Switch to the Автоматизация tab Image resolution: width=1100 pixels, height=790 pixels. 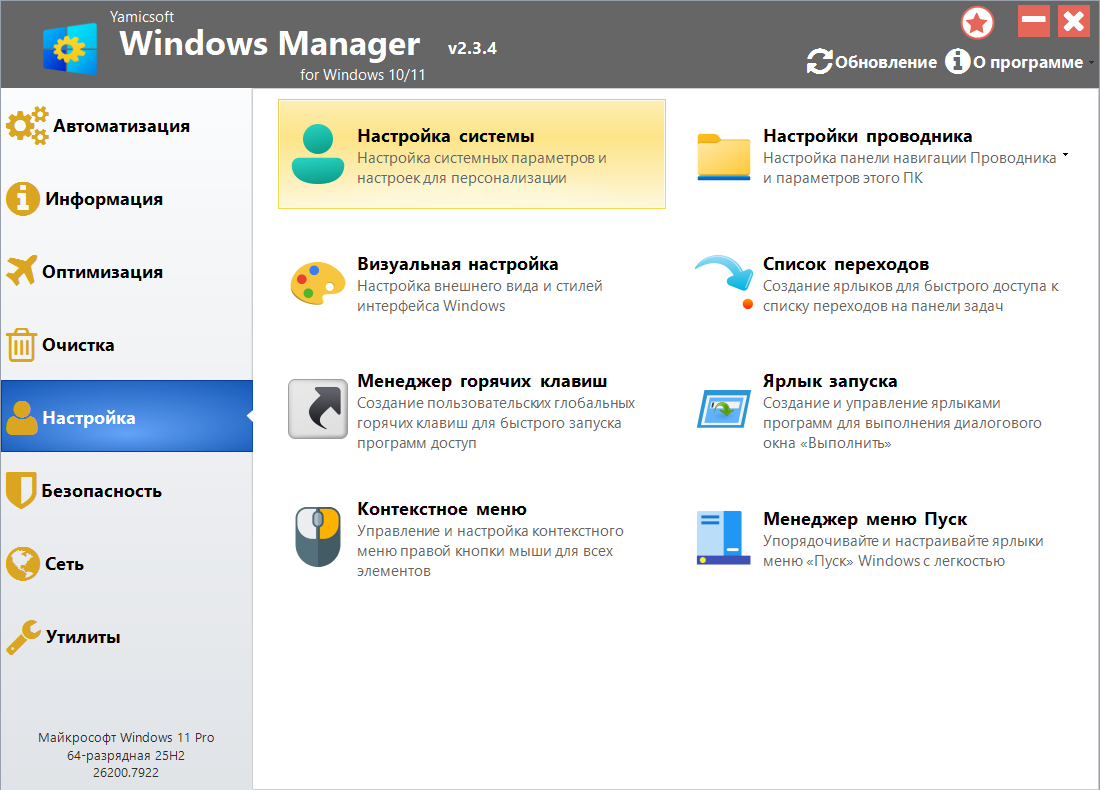[121, 126]
